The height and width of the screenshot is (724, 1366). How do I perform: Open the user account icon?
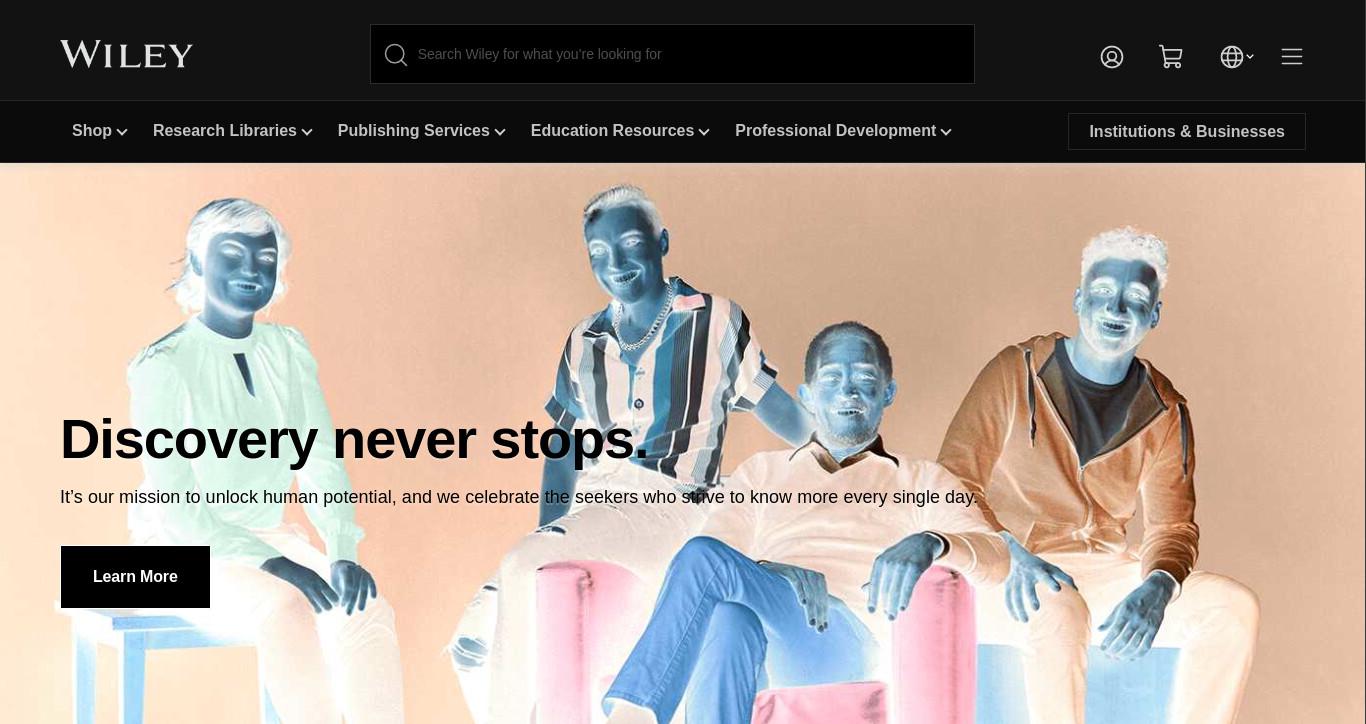tap(1112, 57)
